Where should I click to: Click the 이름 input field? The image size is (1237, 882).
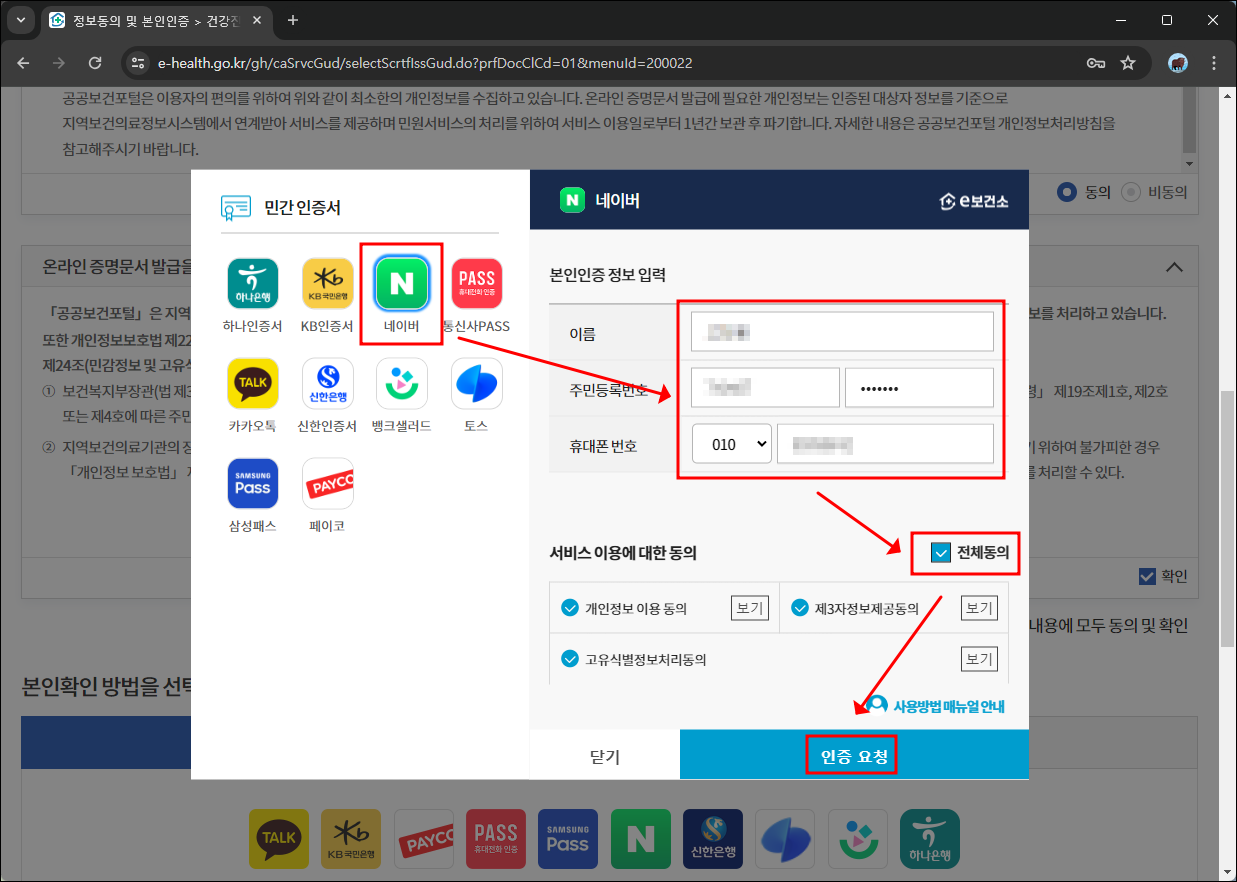pyautogui.click(x=842, y=332)
